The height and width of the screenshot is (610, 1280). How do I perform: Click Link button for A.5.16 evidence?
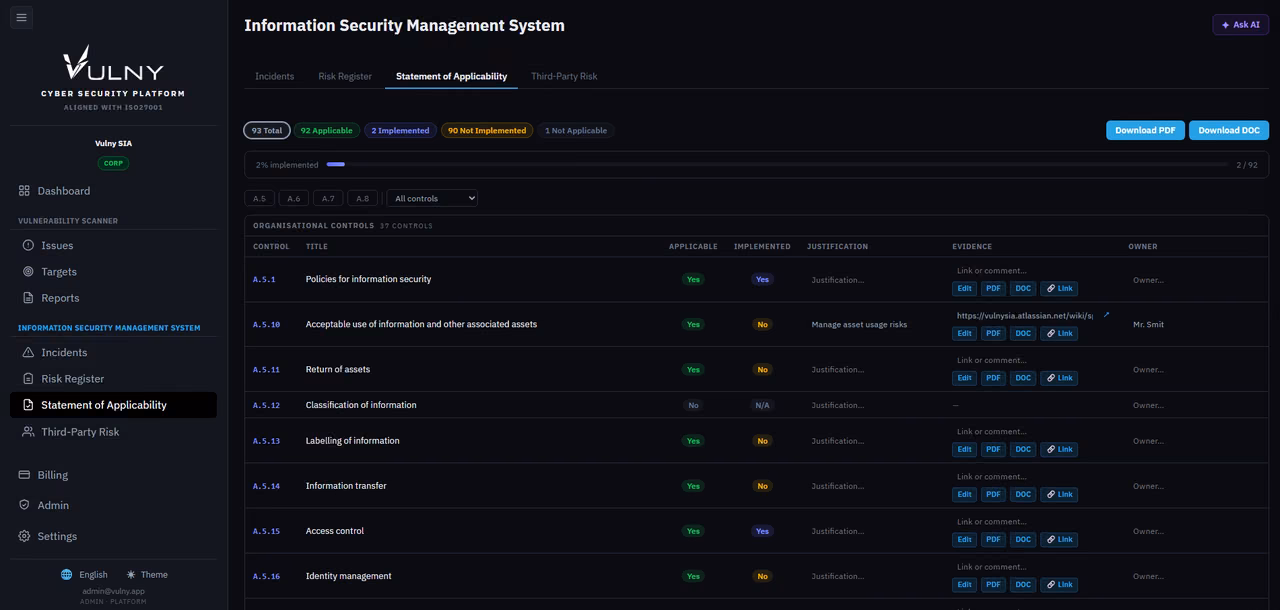[1059, 585]
